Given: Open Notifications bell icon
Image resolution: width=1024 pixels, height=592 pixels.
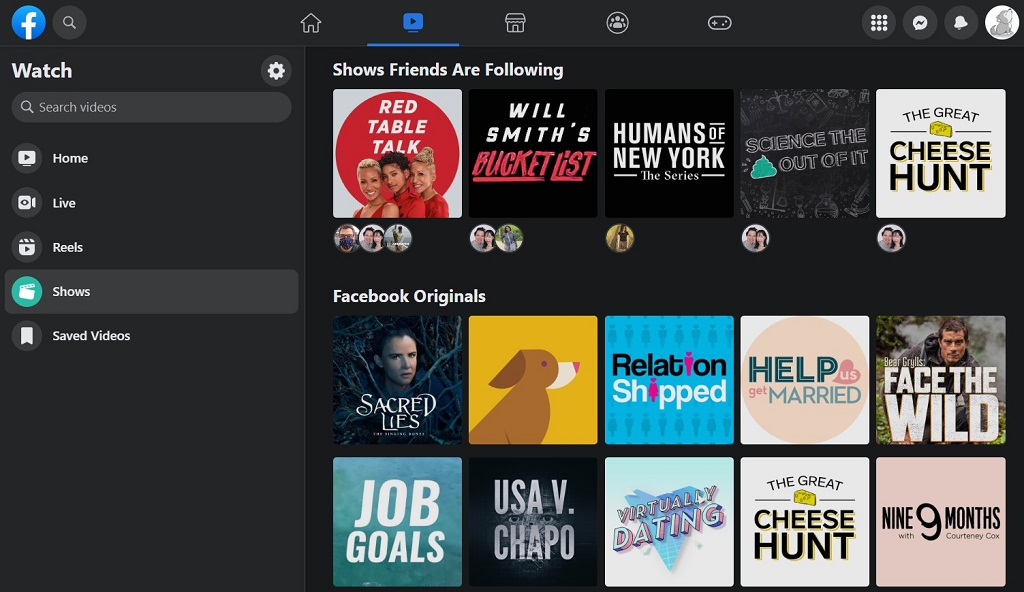Looking at the screenshot, I should click(x=961, y=23).
